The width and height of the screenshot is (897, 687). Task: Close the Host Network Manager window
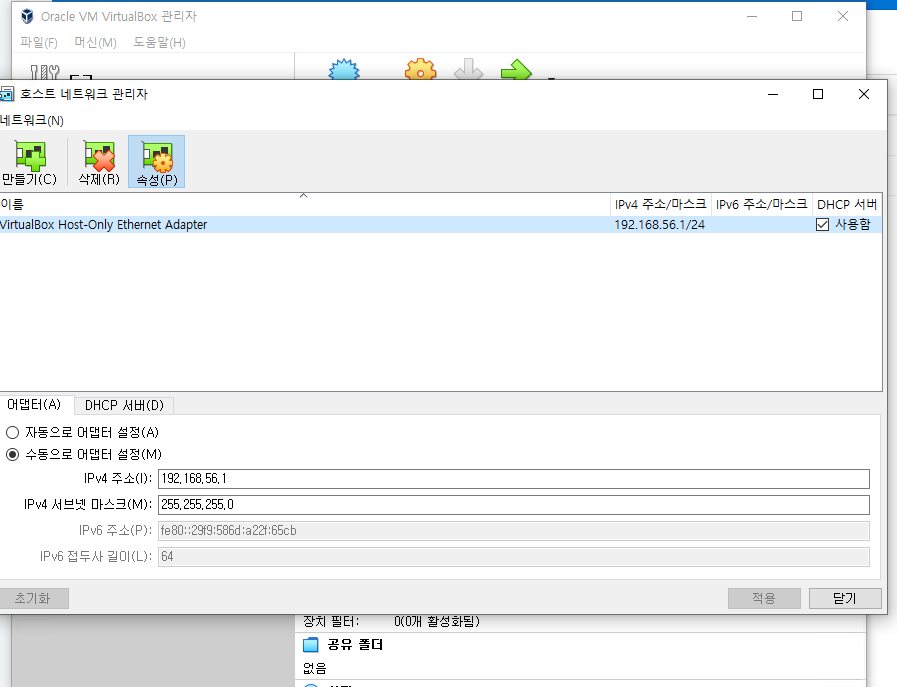864,94
